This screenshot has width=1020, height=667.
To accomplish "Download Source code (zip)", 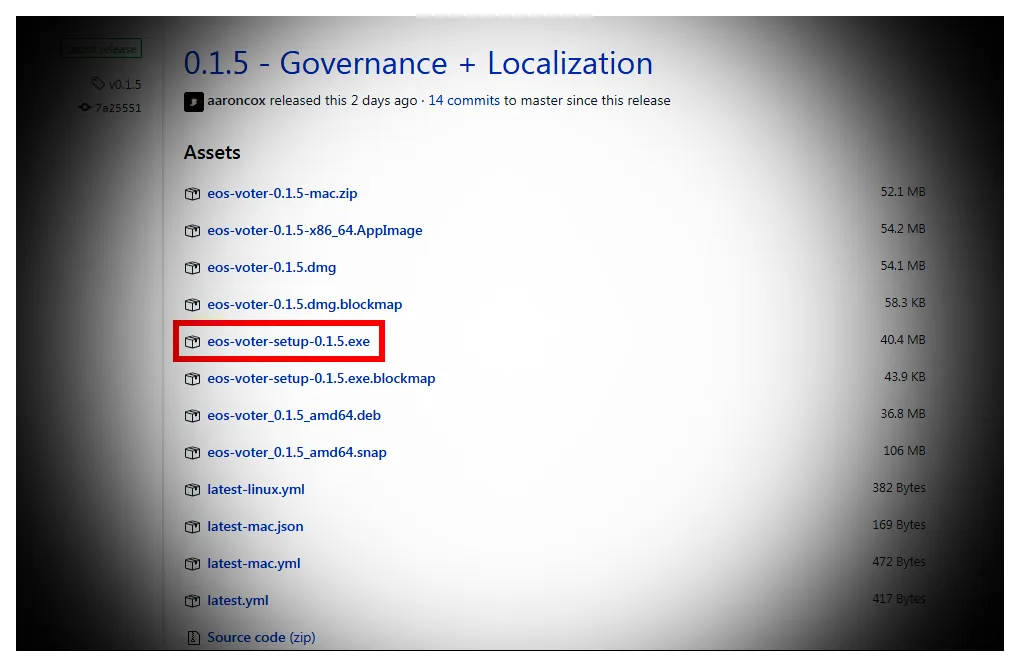I will (261, 637).
